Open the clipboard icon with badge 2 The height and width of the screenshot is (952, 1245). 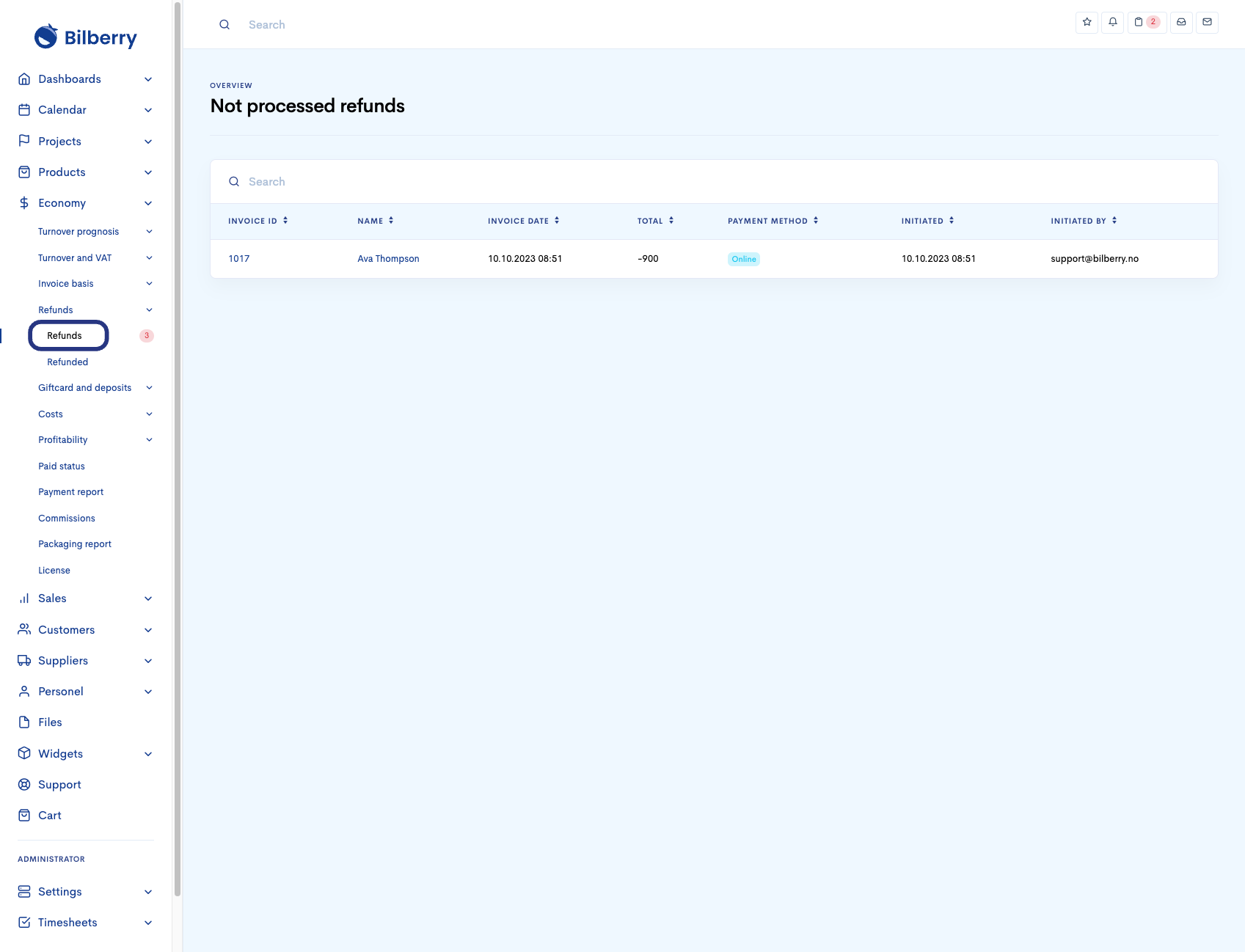[1146, 22]
